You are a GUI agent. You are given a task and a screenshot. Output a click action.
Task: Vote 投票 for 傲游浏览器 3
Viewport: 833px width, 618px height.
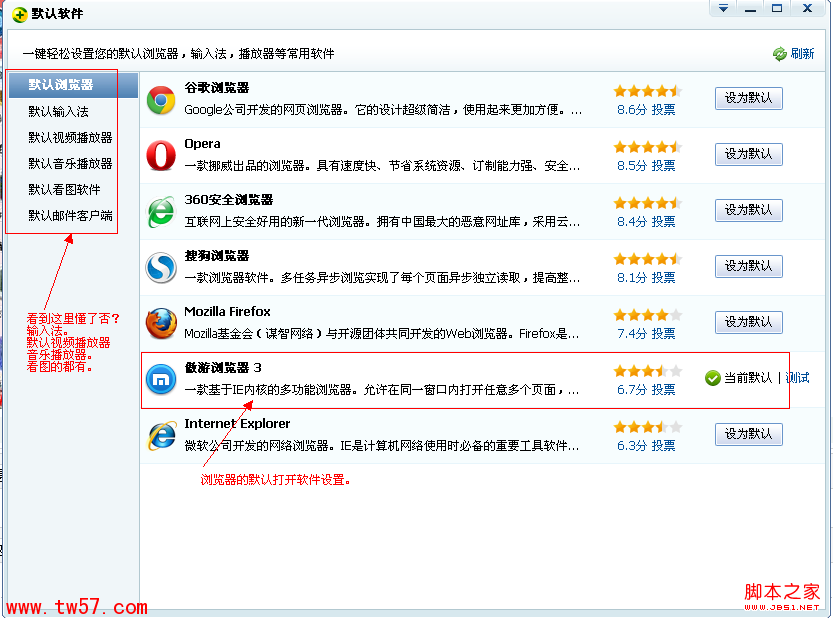664,390
